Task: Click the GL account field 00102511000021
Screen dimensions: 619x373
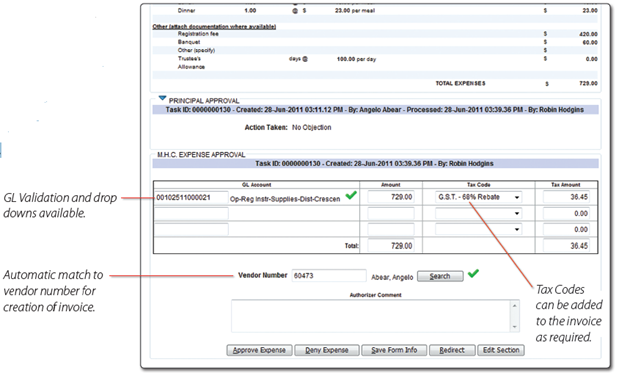Action: click(x=191, y=197)
